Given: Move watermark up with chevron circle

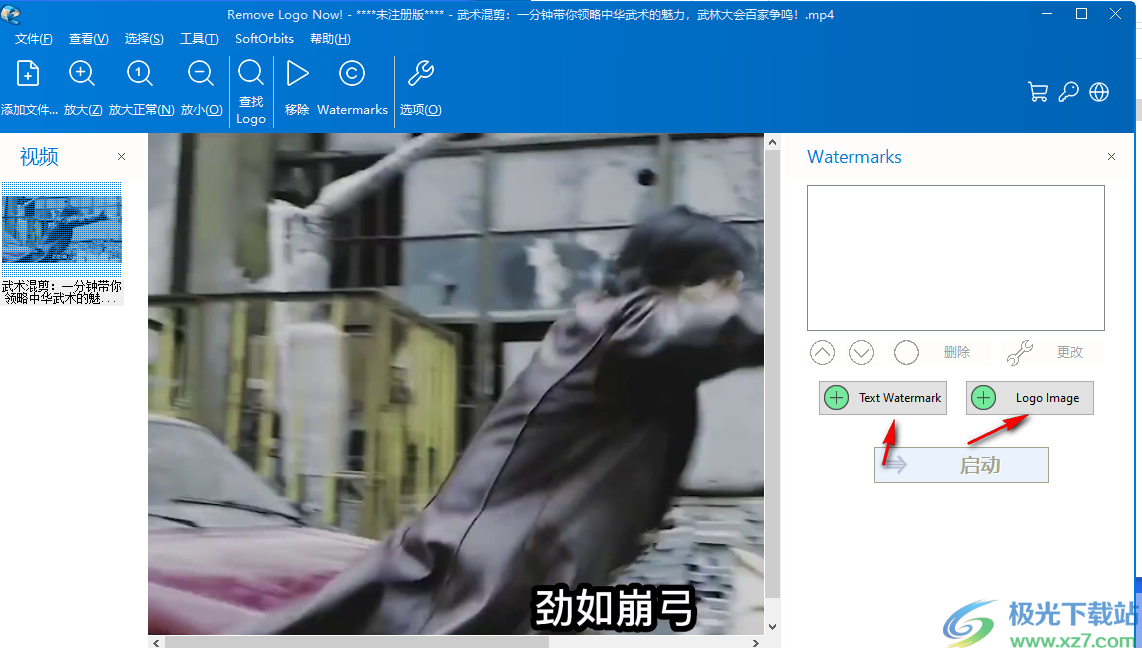Looking at the screenshot, I should [822, 352].
